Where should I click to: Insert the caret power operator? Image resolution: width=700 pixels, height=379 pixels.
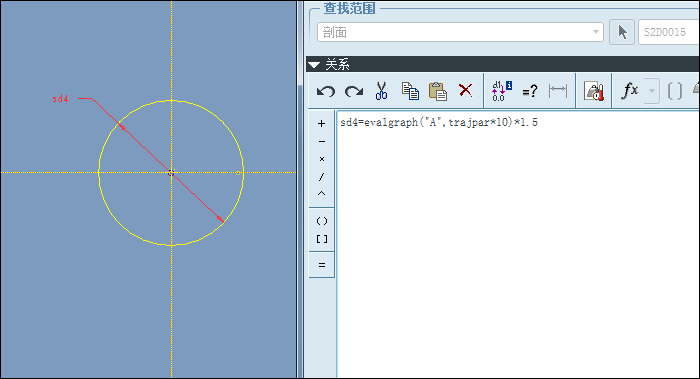click(x=321, y=194)
